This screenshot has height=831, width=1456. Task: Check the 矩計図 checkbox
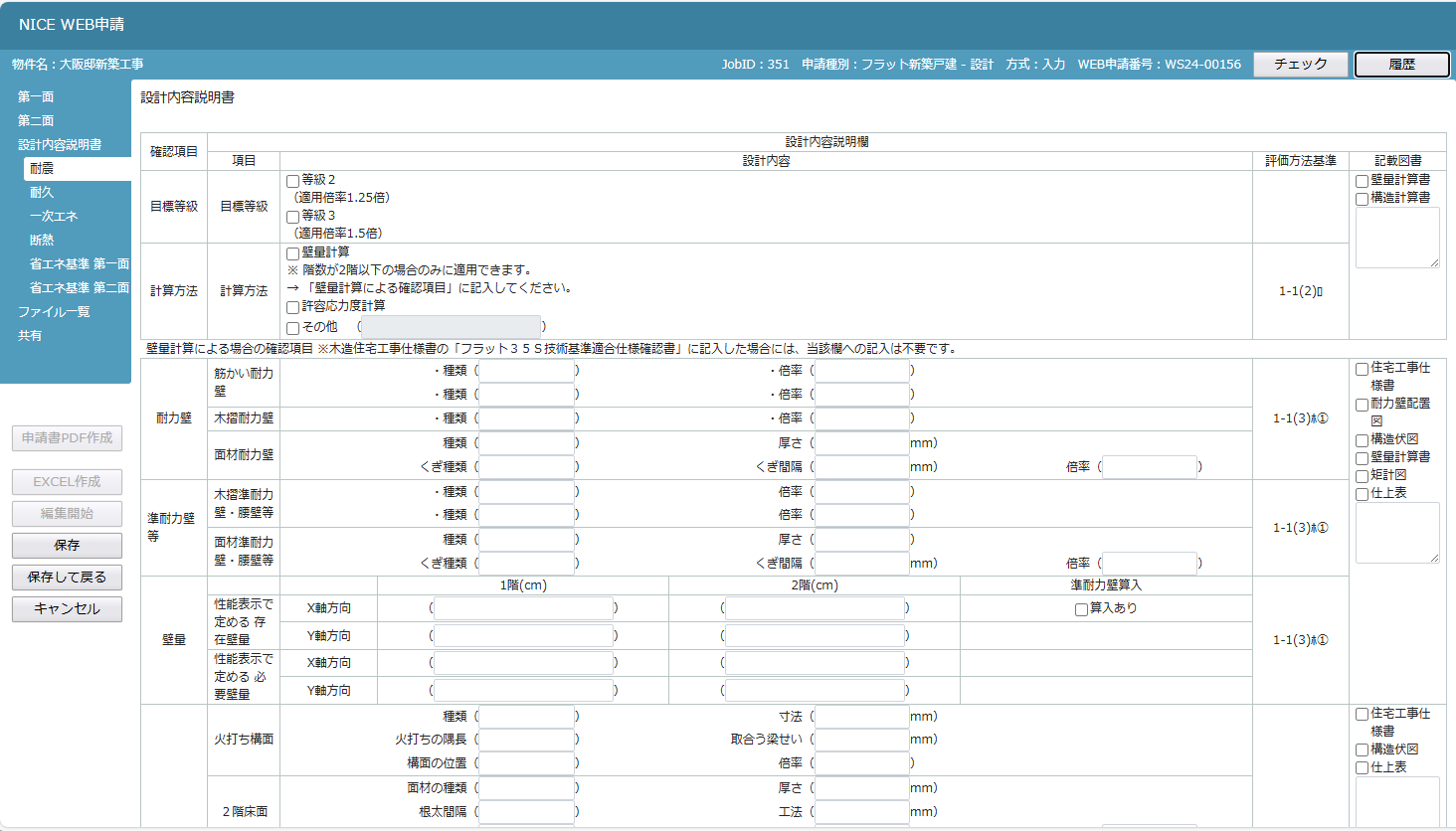[x=1363, y=476]
